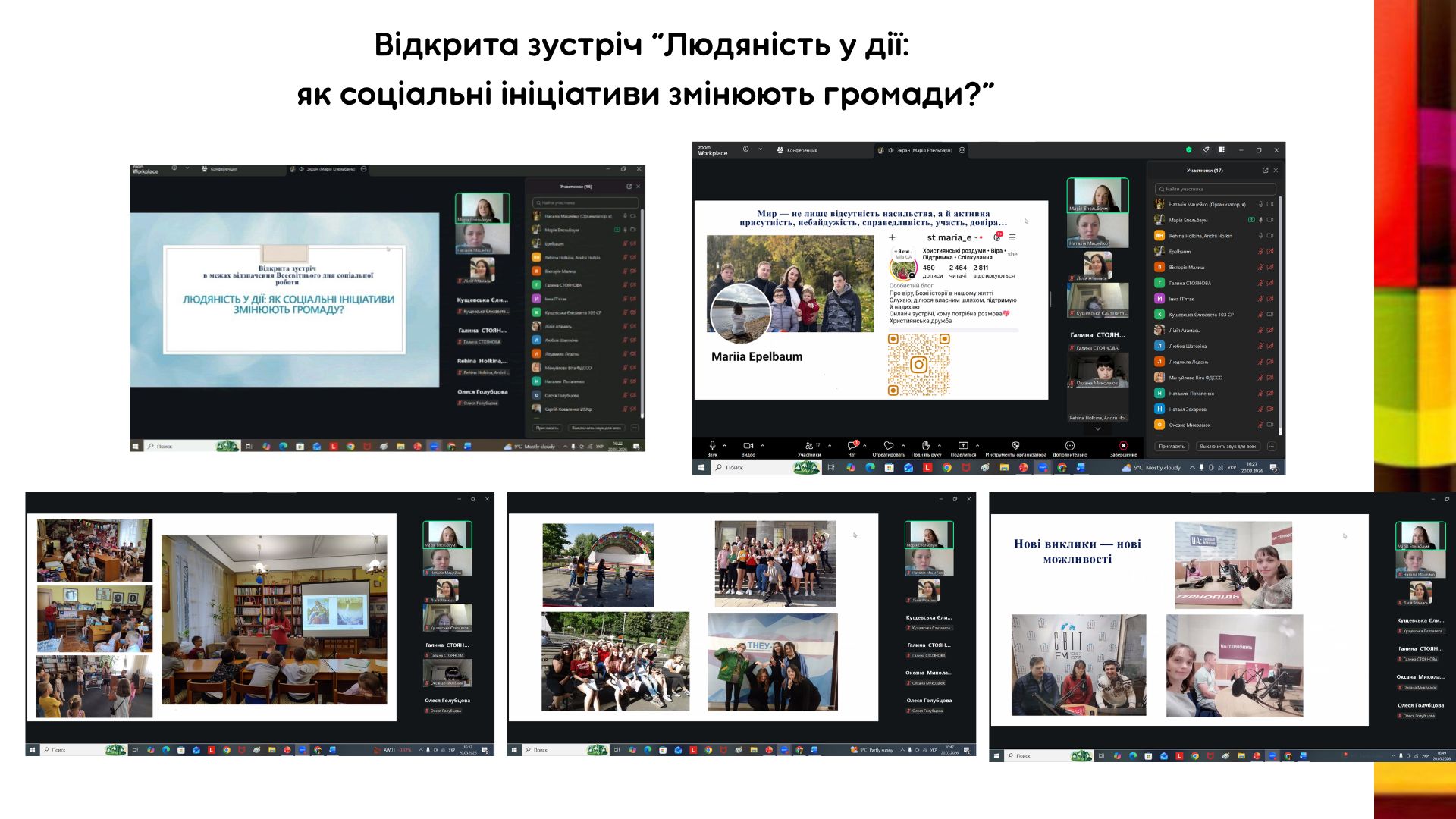Click the Отреагировать heart icon
Viewport: 1456px width, 819px height.
[888, 446]
